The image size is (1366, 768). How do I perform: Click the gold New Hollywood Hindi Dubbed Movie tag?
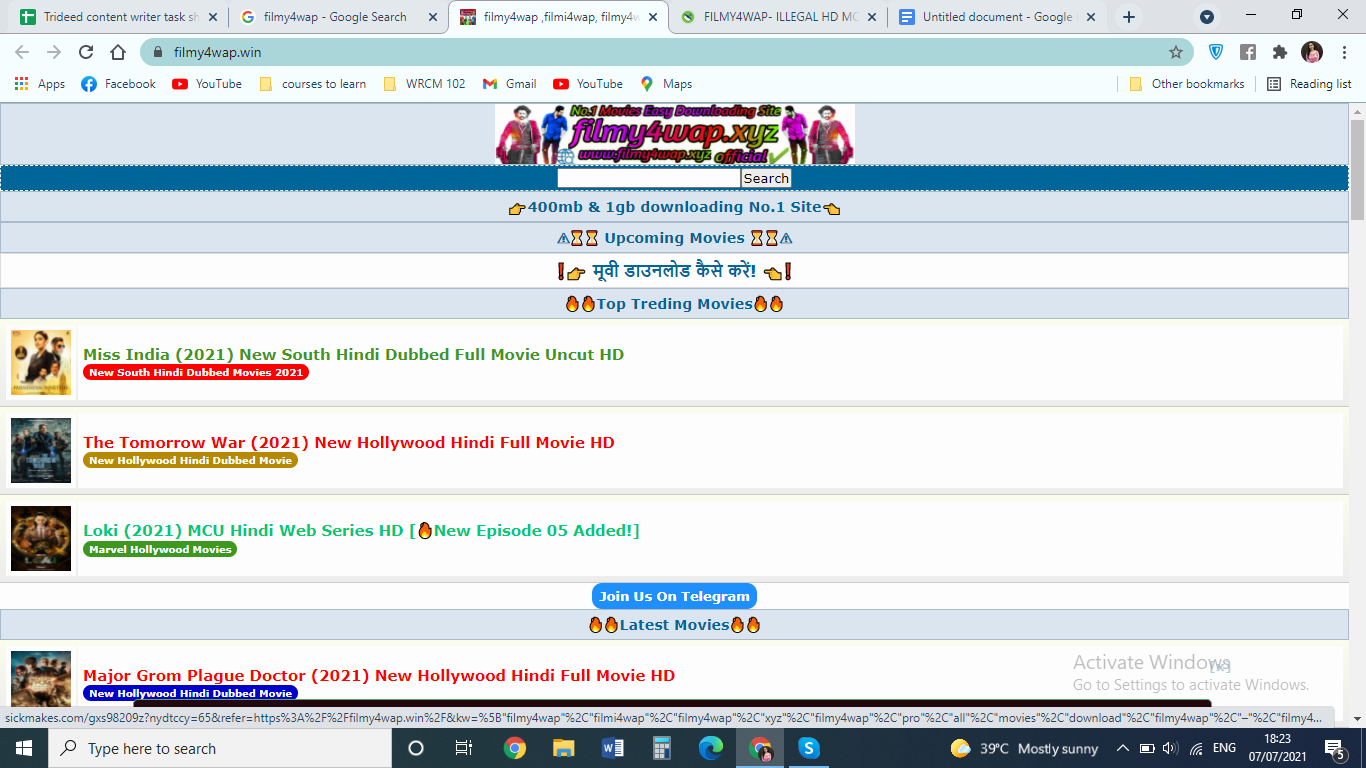190,460
